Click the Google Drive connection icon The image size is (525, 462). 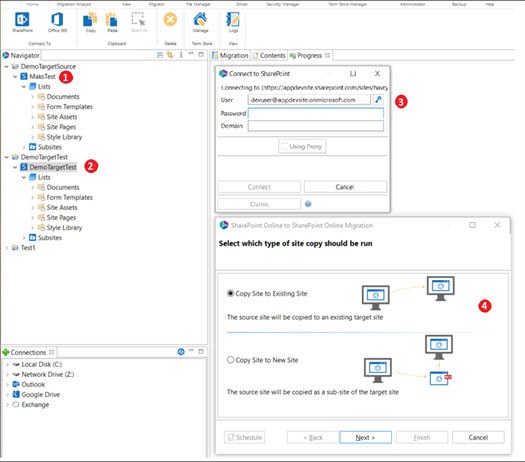[16, 394]
